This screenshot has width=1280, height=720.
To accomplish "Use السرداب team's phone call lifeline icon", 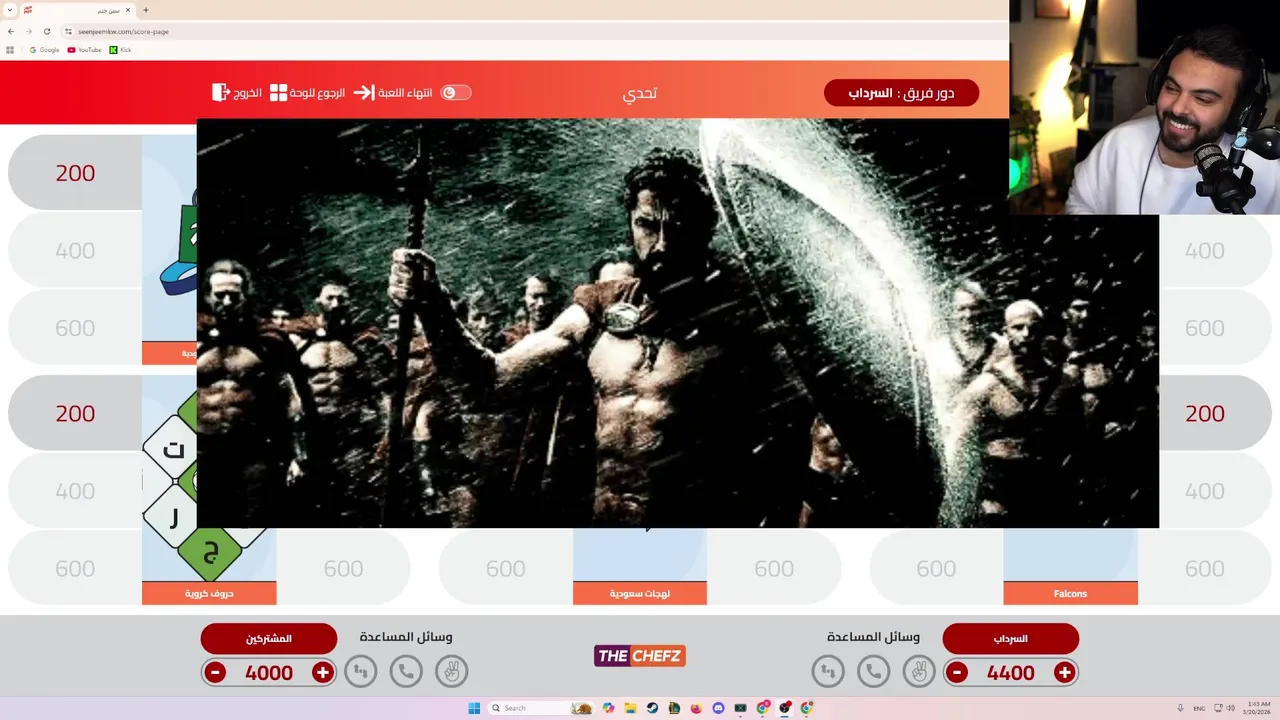I will (874, 672).
